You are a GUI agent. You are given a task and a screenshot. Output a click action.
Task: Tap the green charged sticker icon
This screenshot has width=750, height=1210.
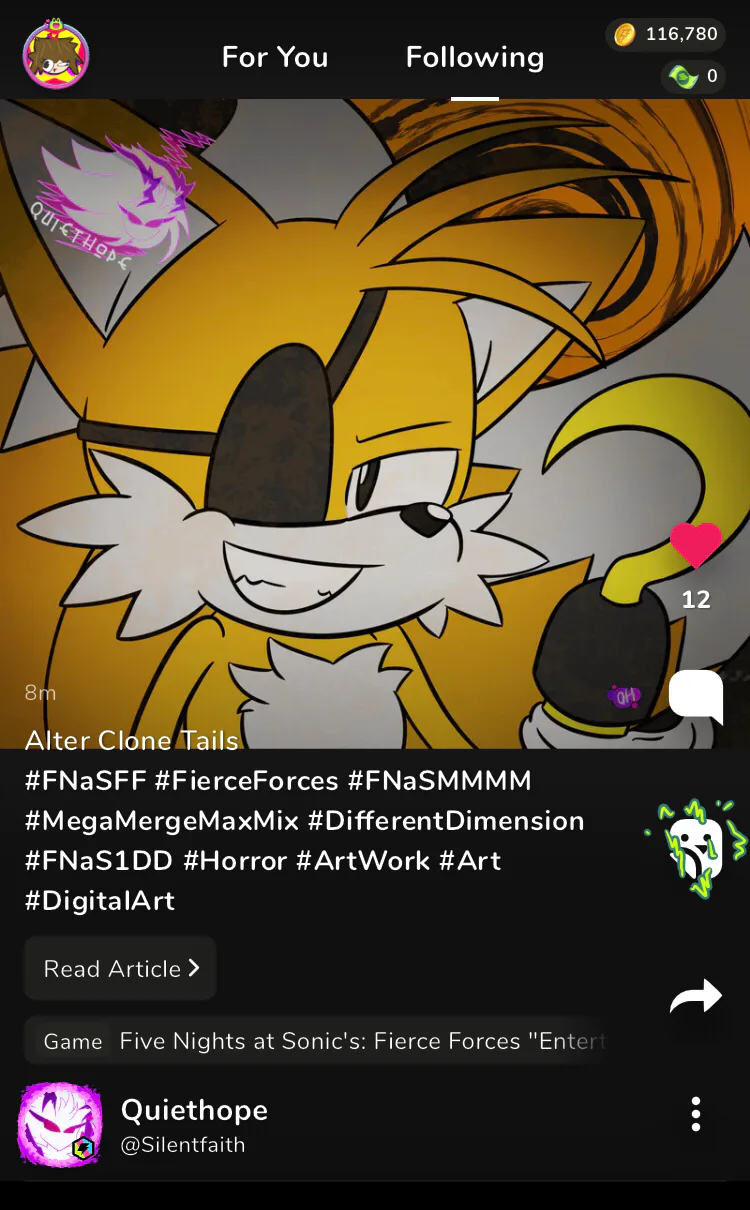(696, 847)
